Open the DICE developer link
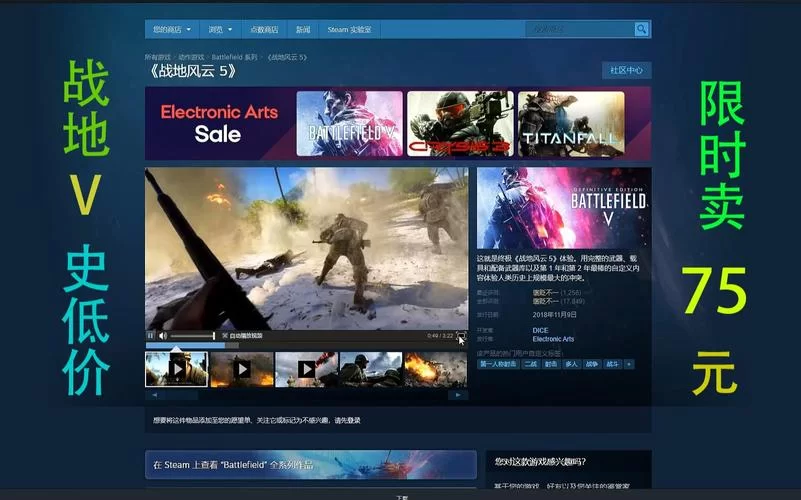Image resolution: width=801 pixels, height=500 pixels. 540,330
